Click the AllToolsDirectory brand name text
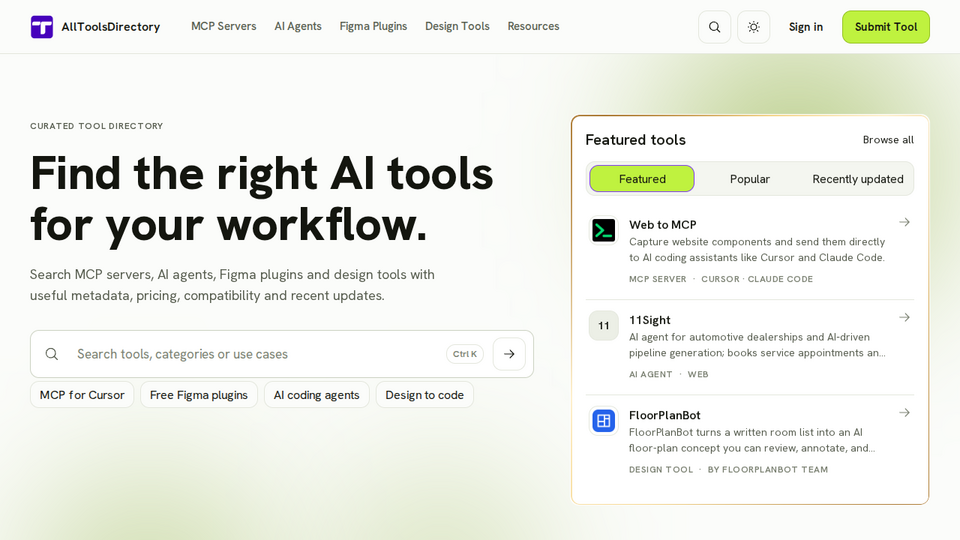 click(x=111, y=27)
